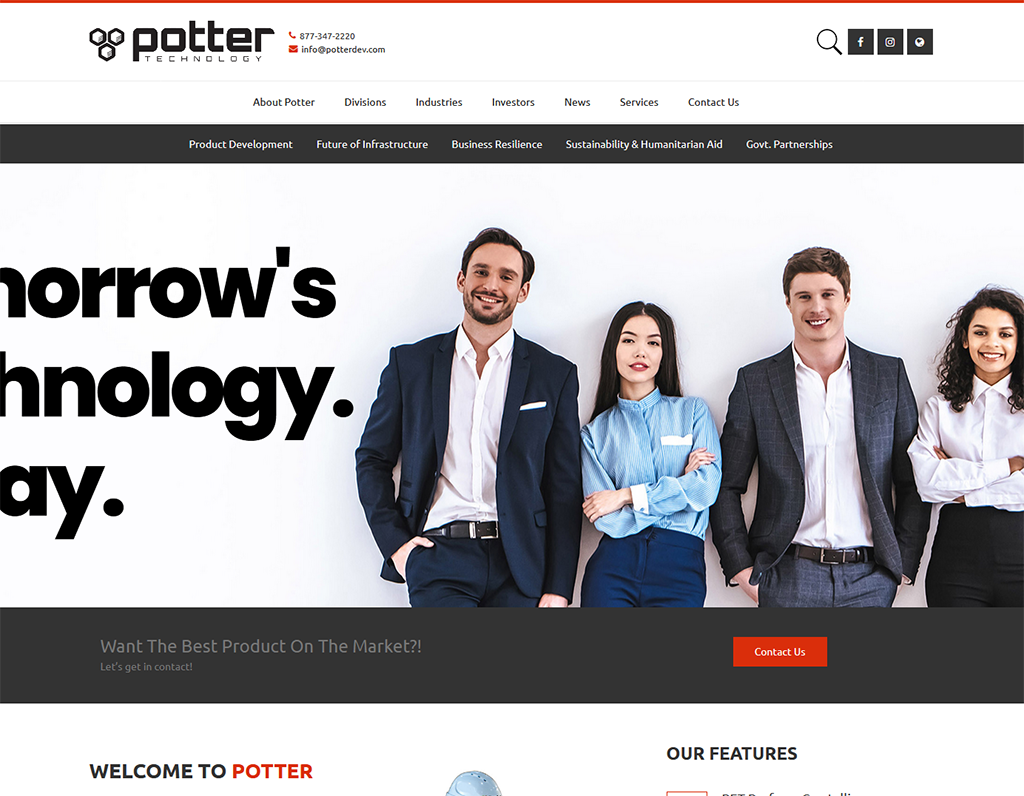
Task: Select Industries in the navigation
Action: (439, 103)
